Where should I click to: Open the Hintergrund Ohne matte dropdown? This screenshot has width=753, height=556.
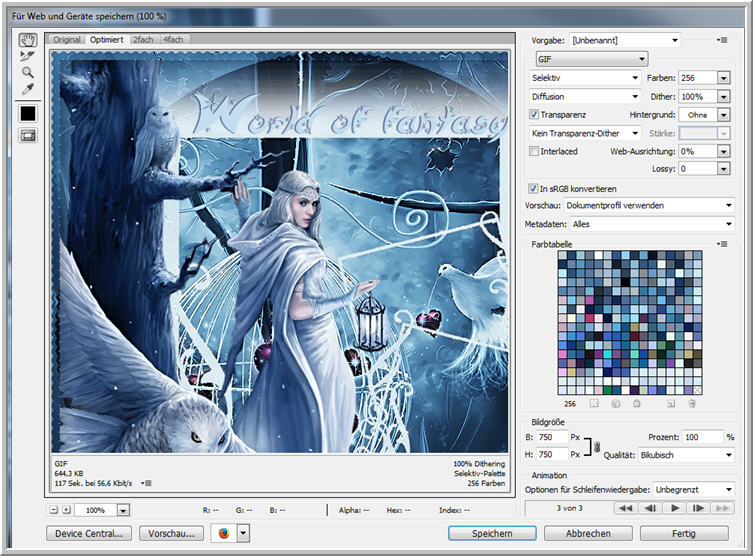coord(724,115)
